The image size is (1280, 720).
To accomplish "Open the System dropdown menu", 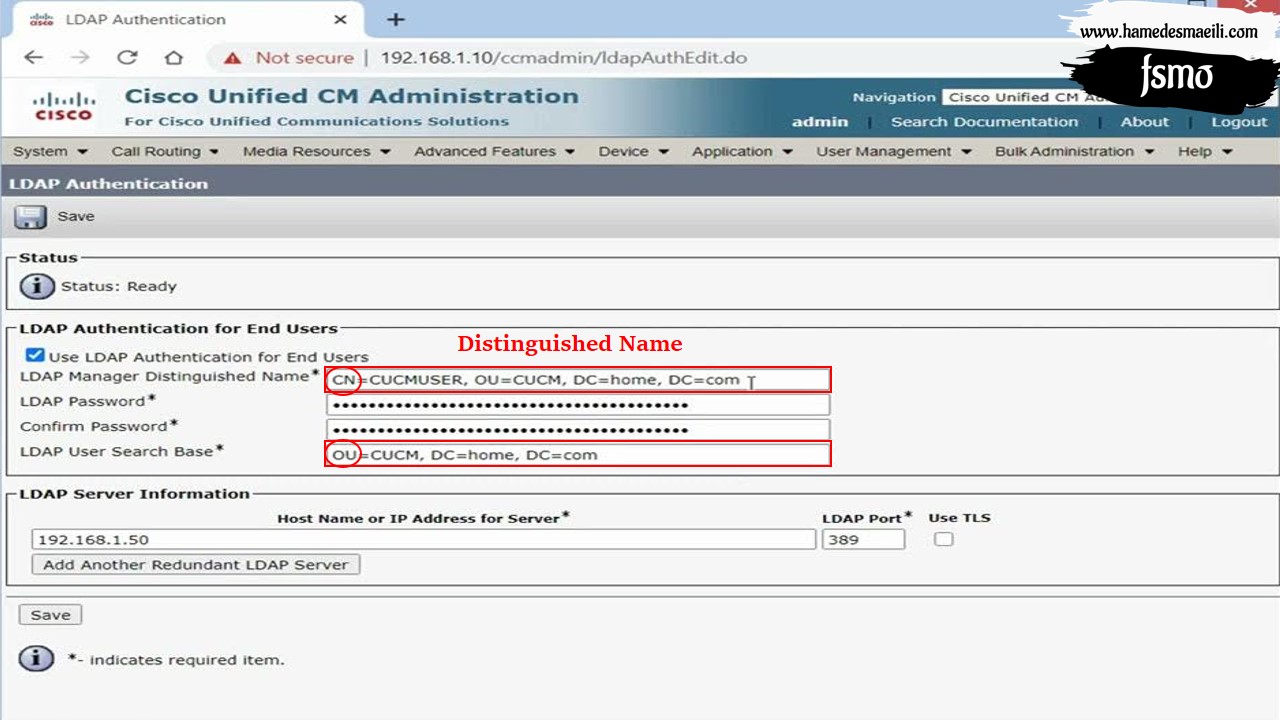I will pos(51,151).
